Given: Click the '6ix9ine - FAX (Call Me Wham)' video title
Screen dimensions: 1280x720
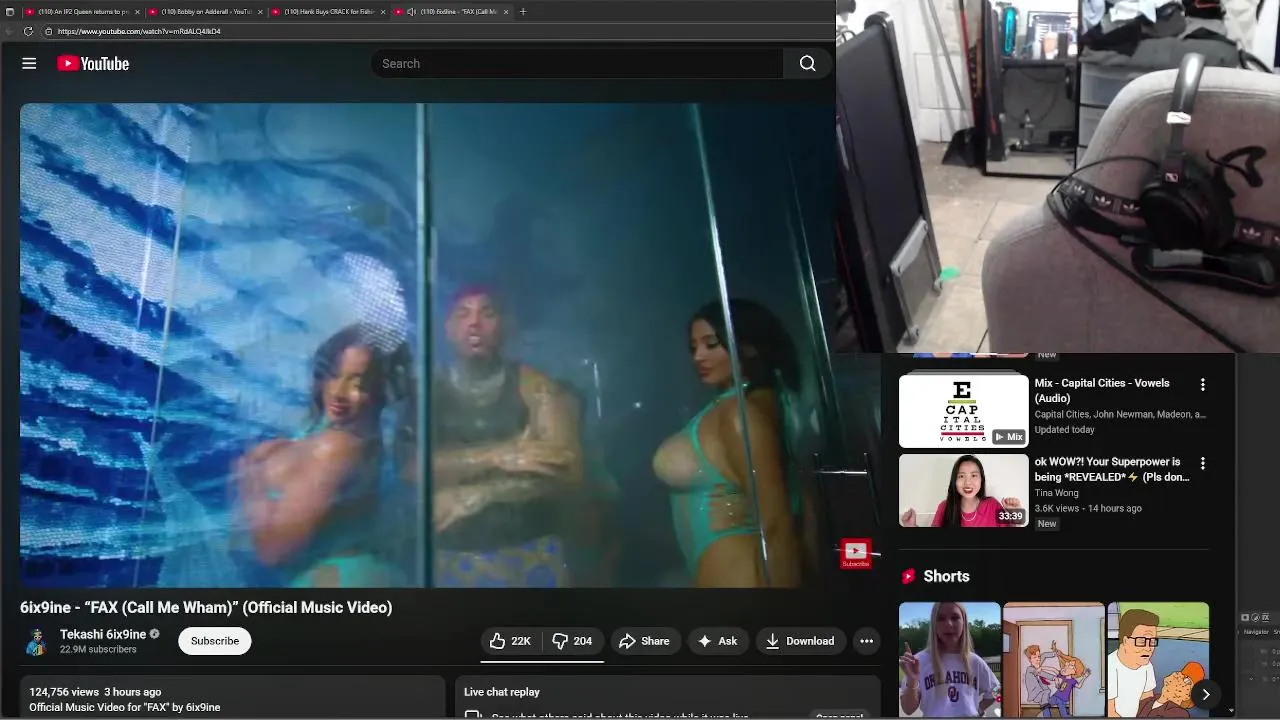Looking at the screenshot, I should [206, 607].
